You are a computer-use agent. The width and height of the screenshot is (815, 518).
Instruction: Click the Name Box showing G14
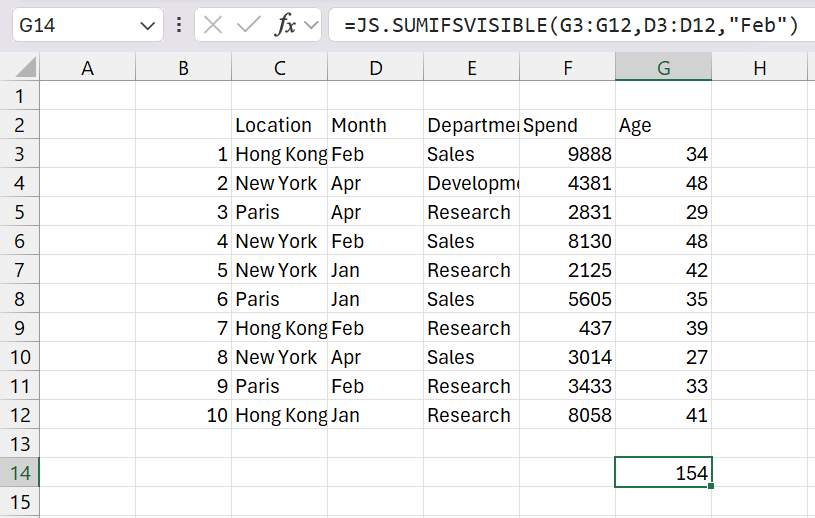pyautogui.click(x=75, y=25)
